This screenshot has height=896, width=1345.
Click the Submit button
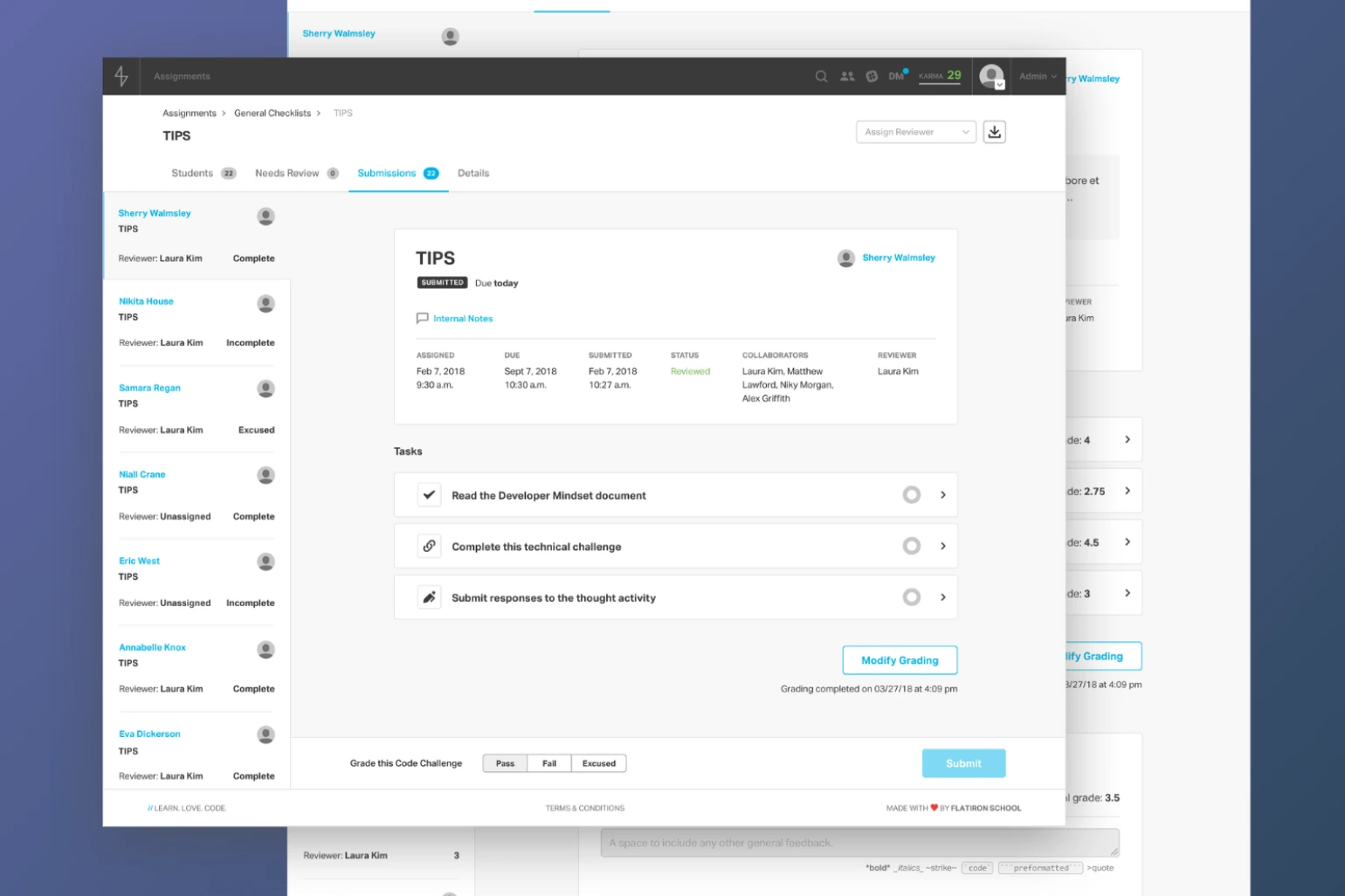click(x=963, y=763)
